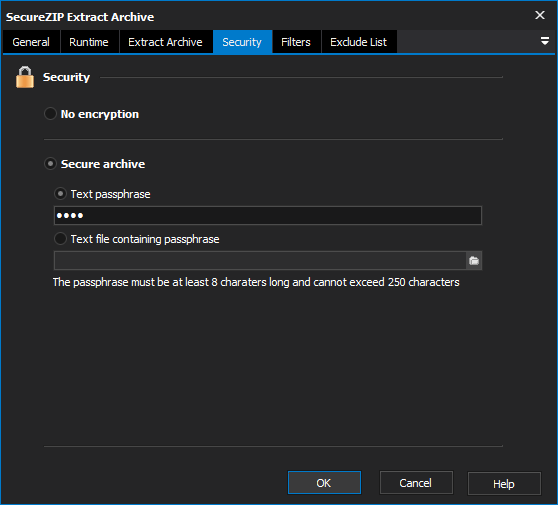Click the passphrase file path field
Screen dimensions: 558x505
[260, 261]
